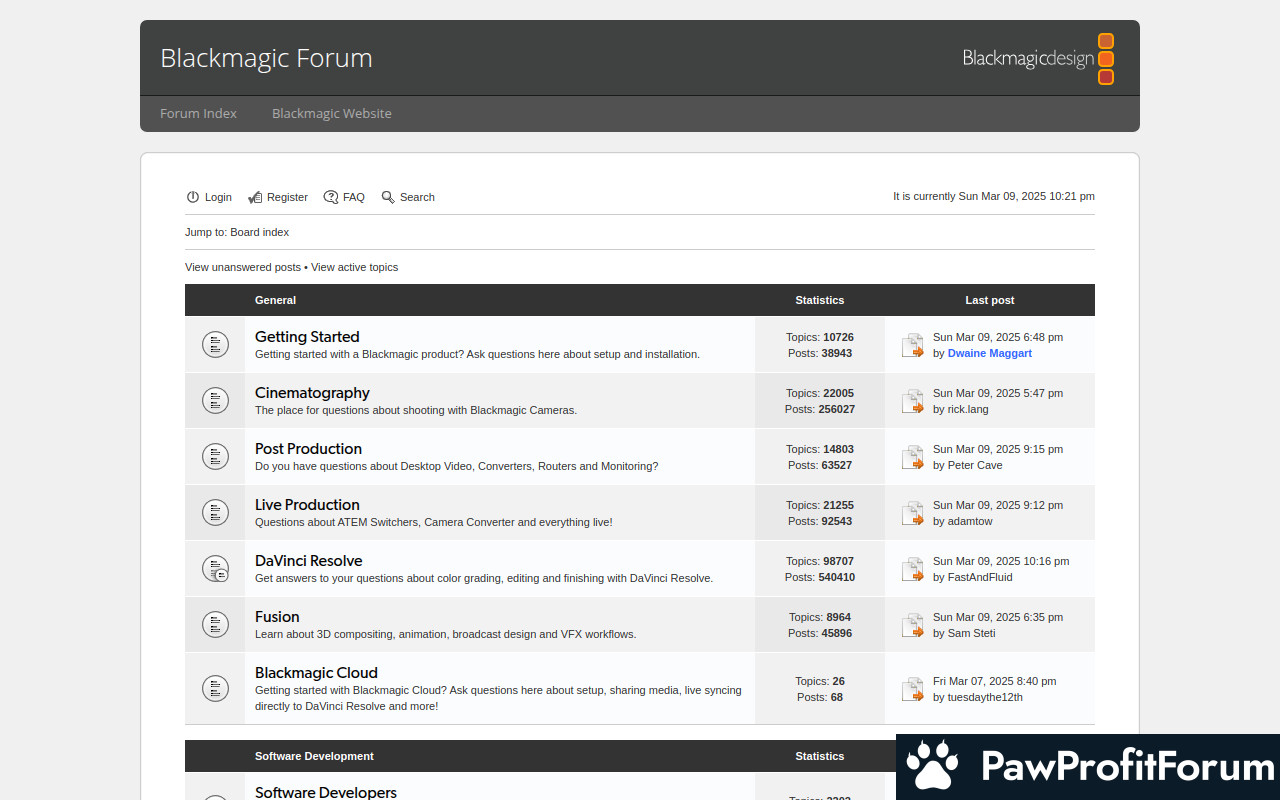
Task: Click the Getting Started post count 38943
Action: click(837, 353)
